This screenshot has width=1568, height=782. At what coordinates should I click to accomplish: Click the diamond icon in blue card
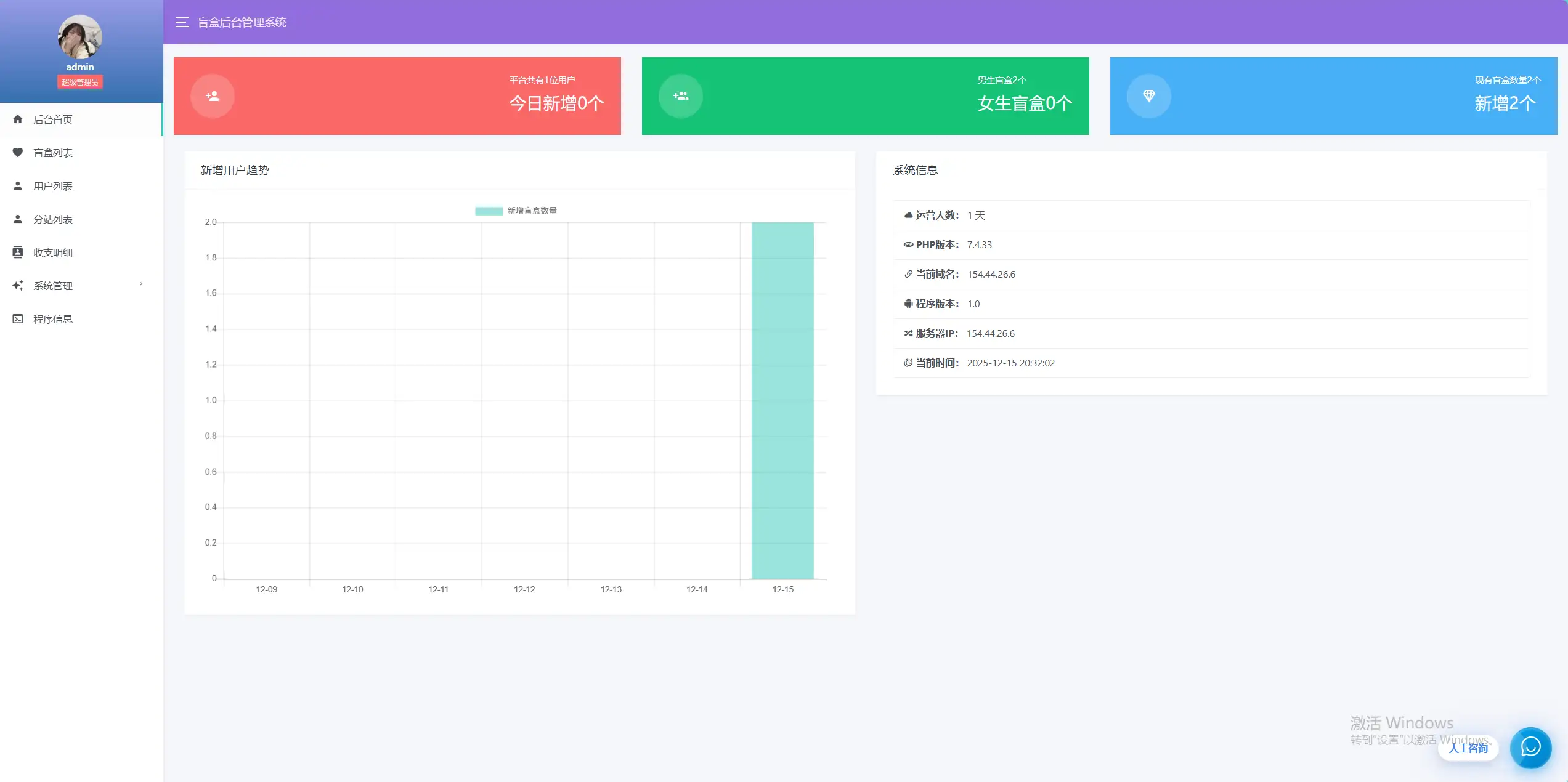pos(1149,96)
